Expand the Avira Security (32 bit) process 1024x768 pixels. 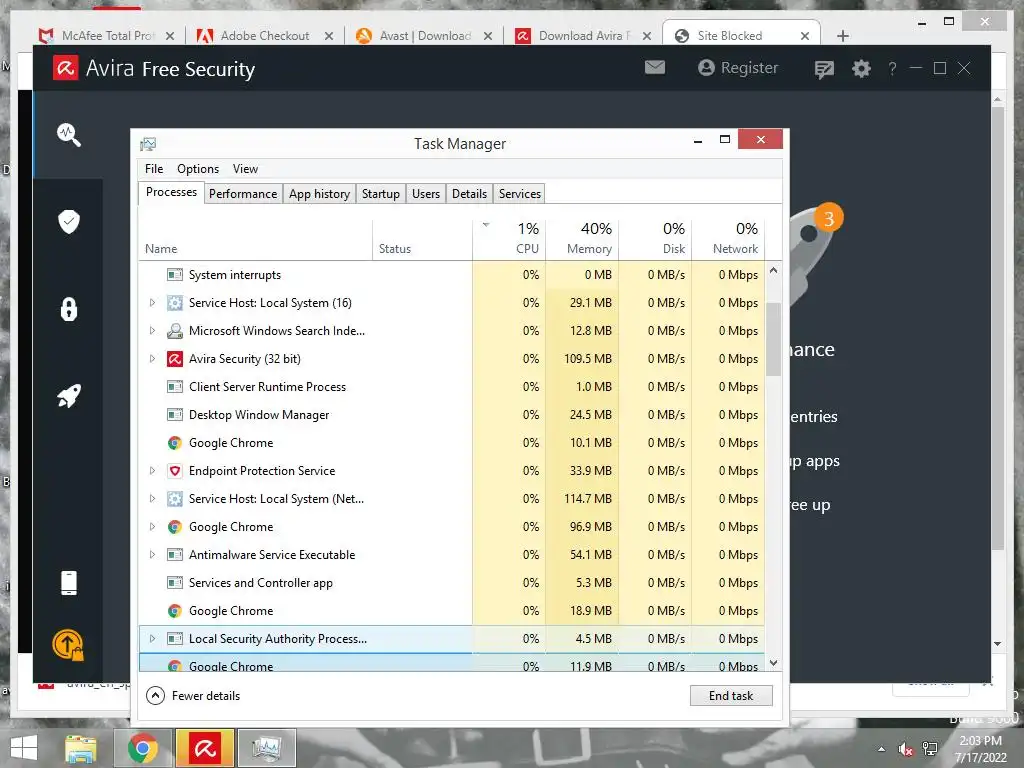click(152, 359)
